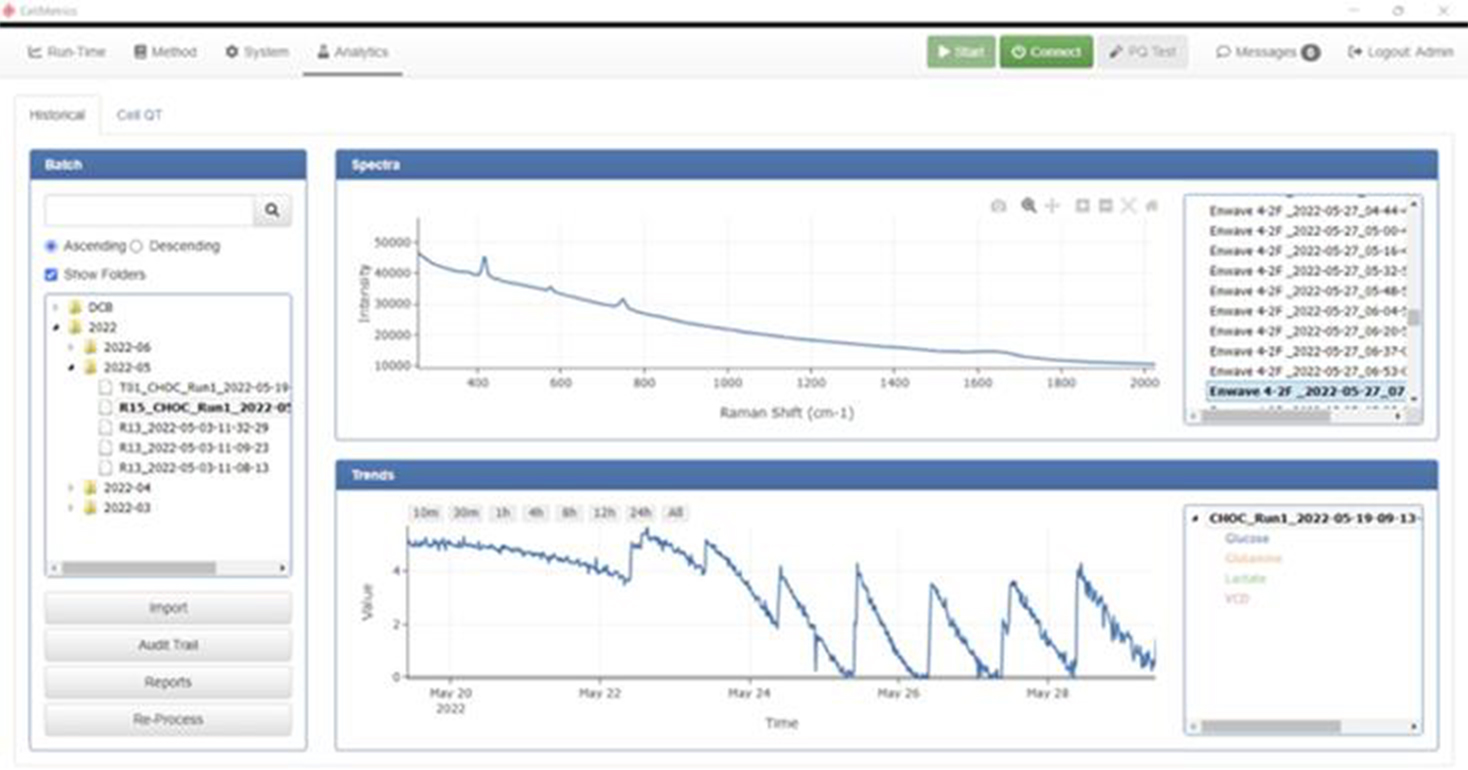Viewport: 1468px width, 770px height.
Task: Click the 2022-03 folder icon
Action: pos(91,507)
